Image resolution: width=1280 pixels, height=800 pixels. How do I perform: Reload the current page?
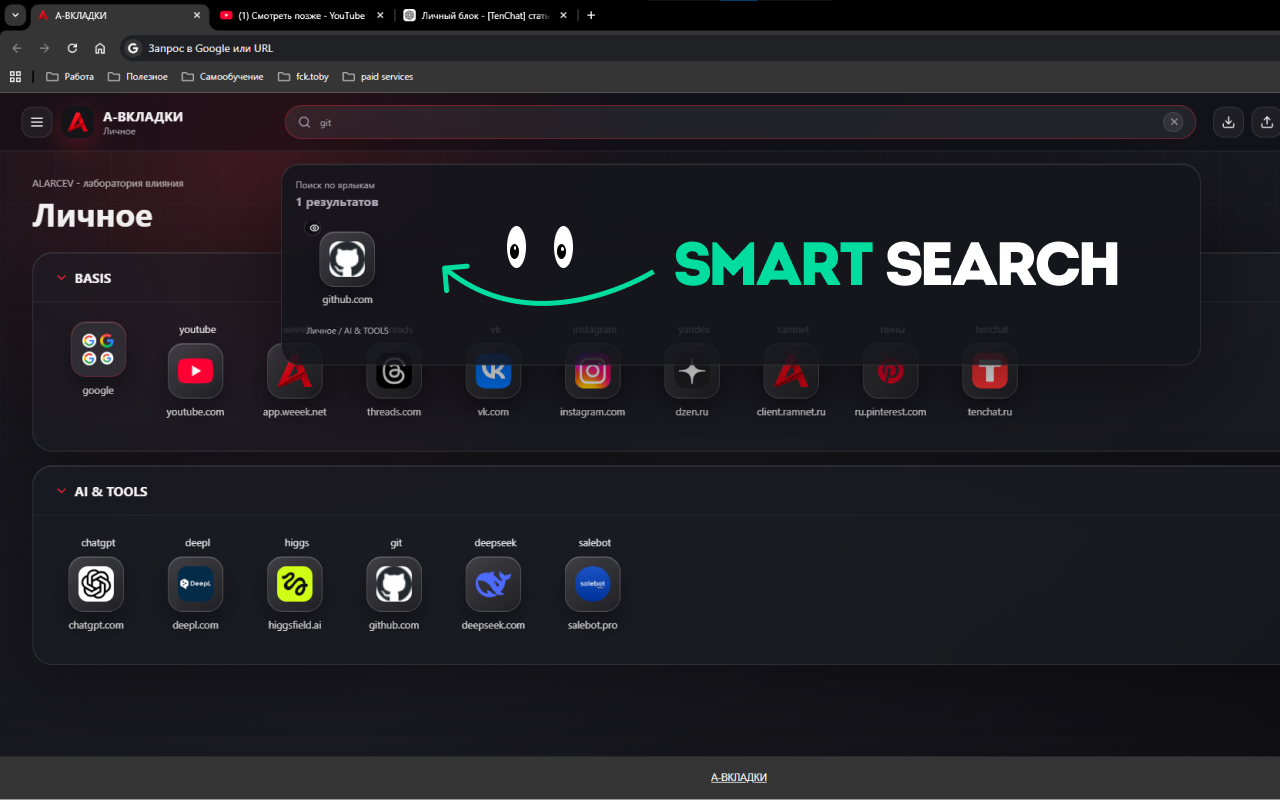click(x=72, y=48)
